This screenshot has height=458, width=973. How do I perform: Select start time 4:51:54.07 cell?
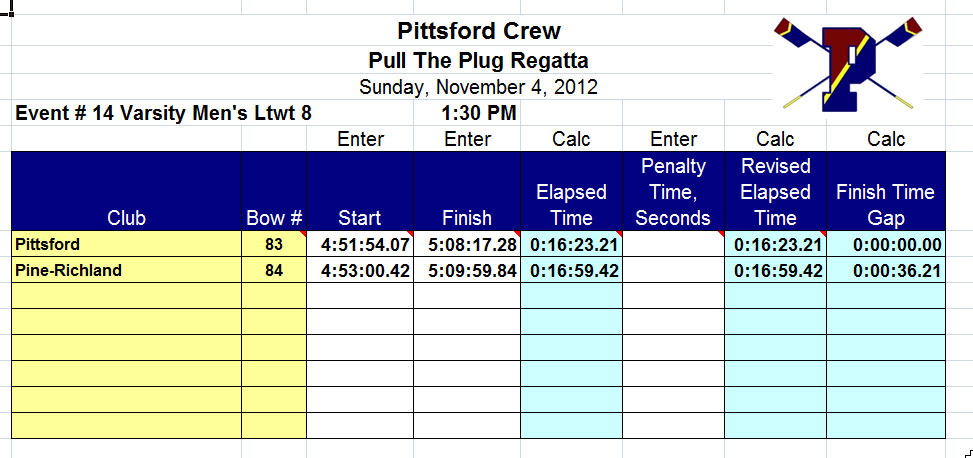click(x=360, y=244)
